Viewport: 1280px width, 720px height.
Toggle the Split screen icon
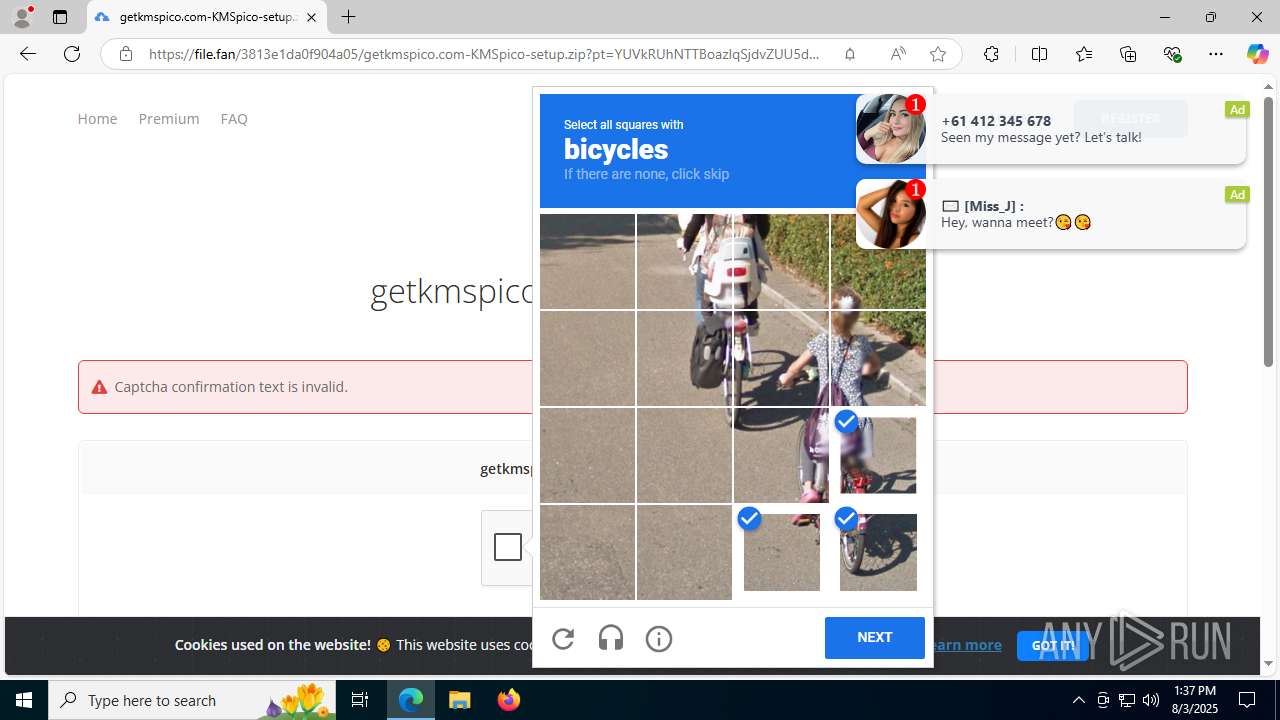(1040, 54)
